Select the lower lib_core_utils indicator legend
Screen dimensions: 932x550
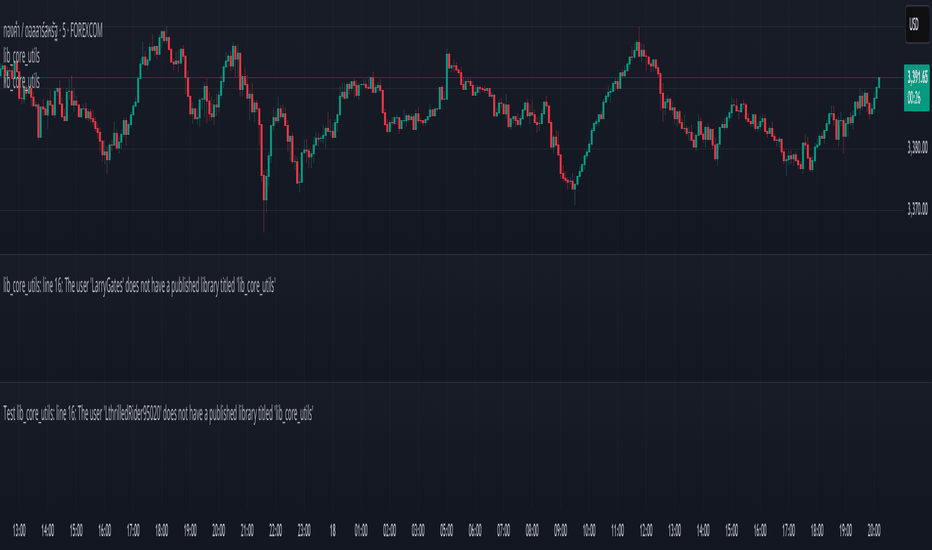[x=21, y=81]
